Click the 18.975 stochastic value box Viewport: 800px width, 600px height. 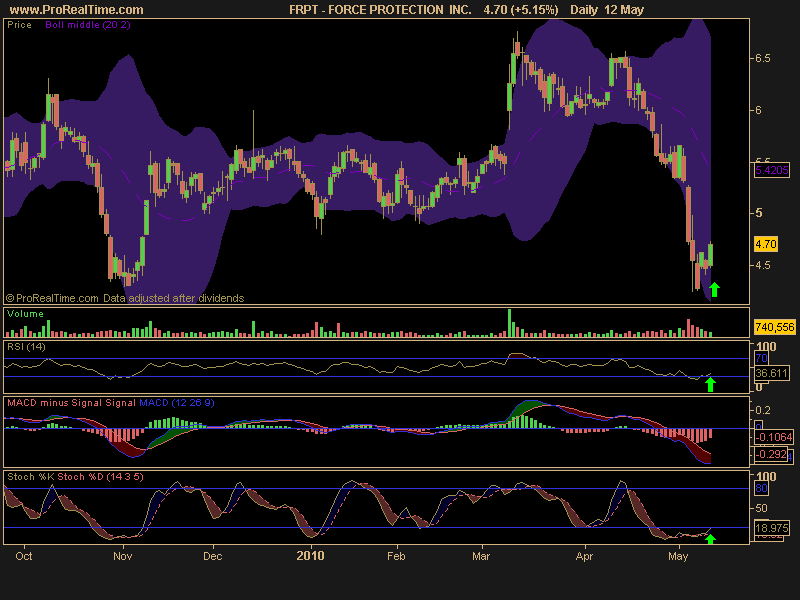(x=772, y=528)
